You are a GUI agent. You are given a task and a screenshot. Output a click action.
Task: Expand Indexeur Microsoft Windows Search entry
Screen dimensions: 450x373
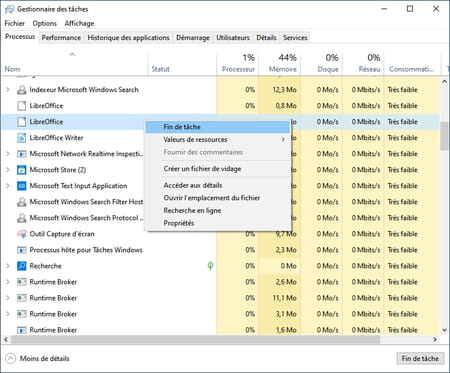(8, 90)
